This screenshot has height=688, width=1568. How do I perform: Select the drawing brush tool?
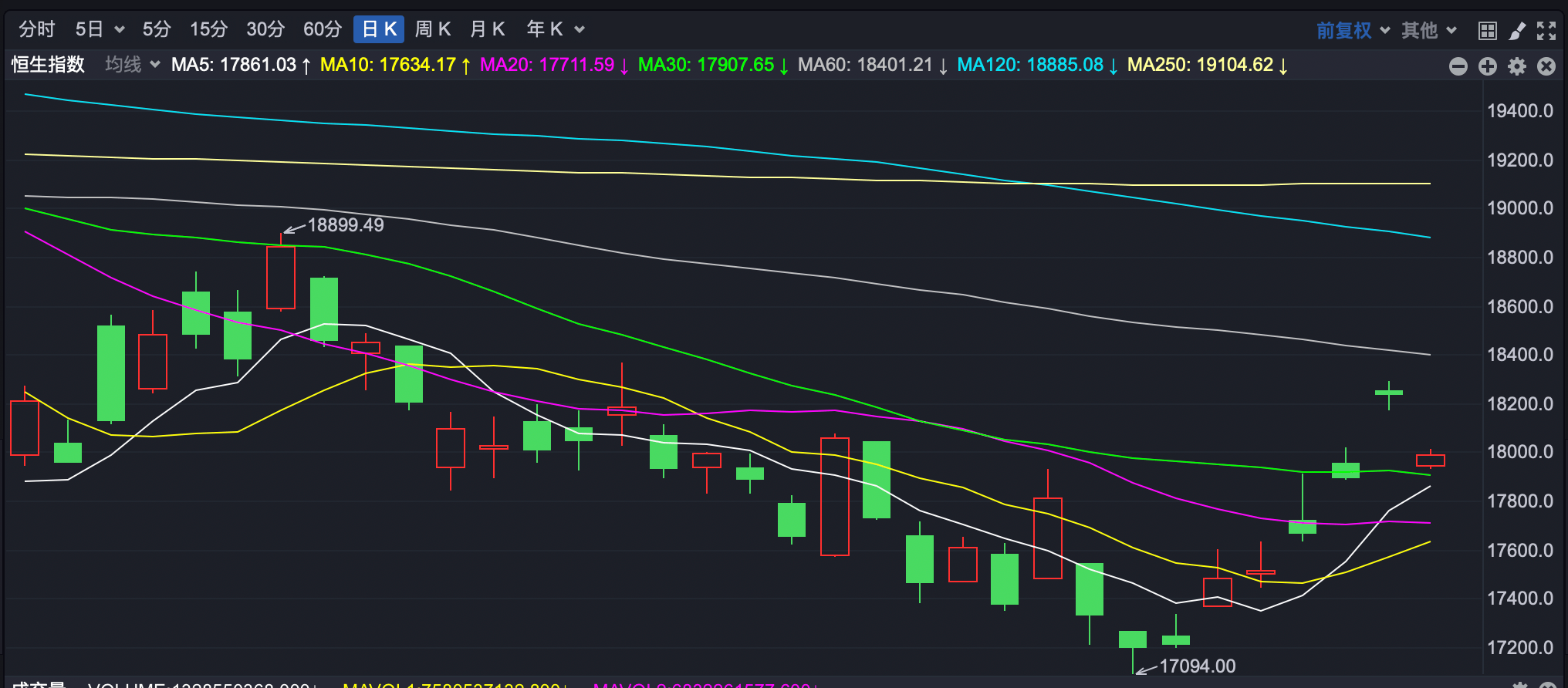(x=1517, y=30)
